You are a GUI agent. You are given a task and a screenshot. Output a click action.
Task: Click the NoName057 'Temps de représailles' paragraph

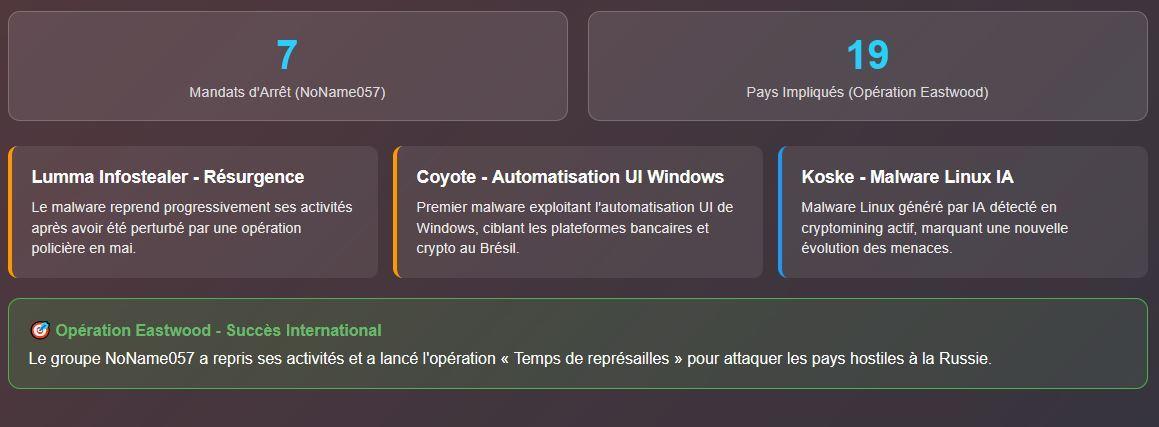click(x=509, y=359)
